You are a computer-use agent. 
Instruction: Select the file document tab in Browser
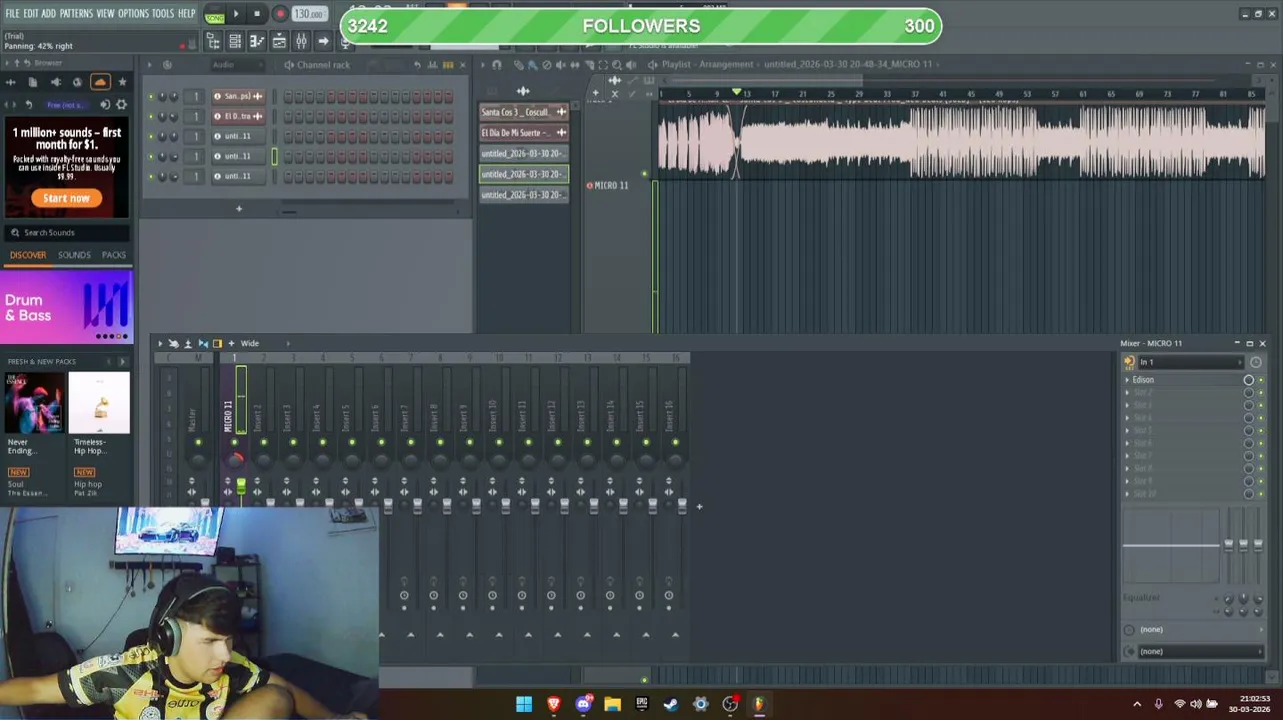[32, 82]
